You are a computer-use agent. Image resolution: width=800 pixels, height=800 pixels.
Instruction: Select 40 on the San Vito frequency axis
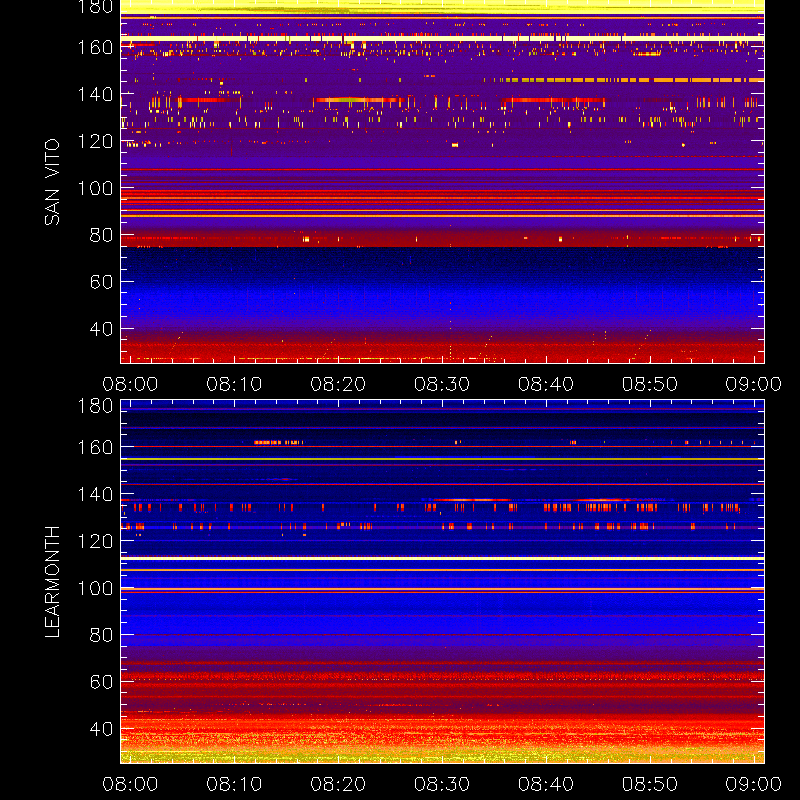click(x=101, y=329)
